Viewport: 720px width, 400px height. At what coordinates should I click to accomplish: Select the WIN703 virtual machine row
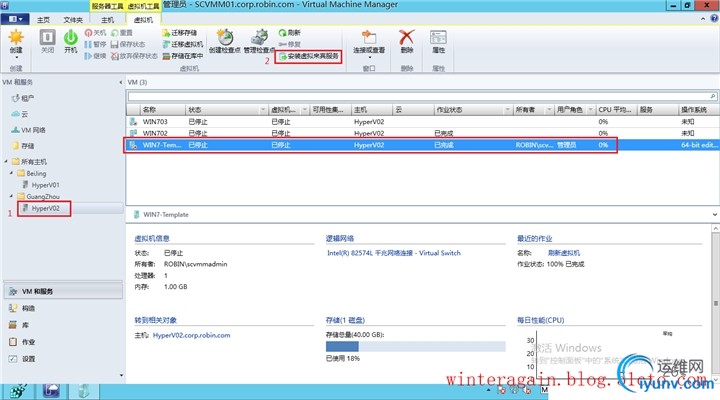422,122
